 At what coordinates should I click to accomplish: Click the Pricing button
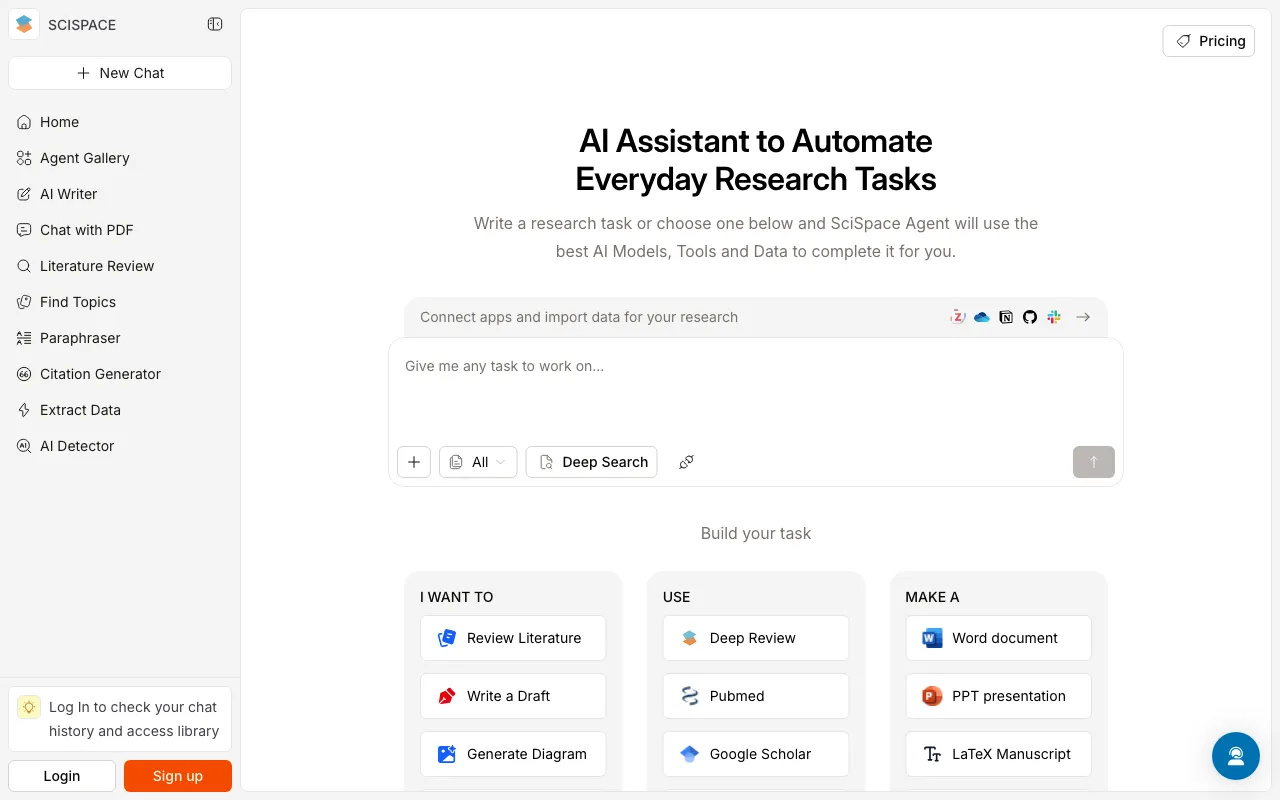click(1209, 41)
